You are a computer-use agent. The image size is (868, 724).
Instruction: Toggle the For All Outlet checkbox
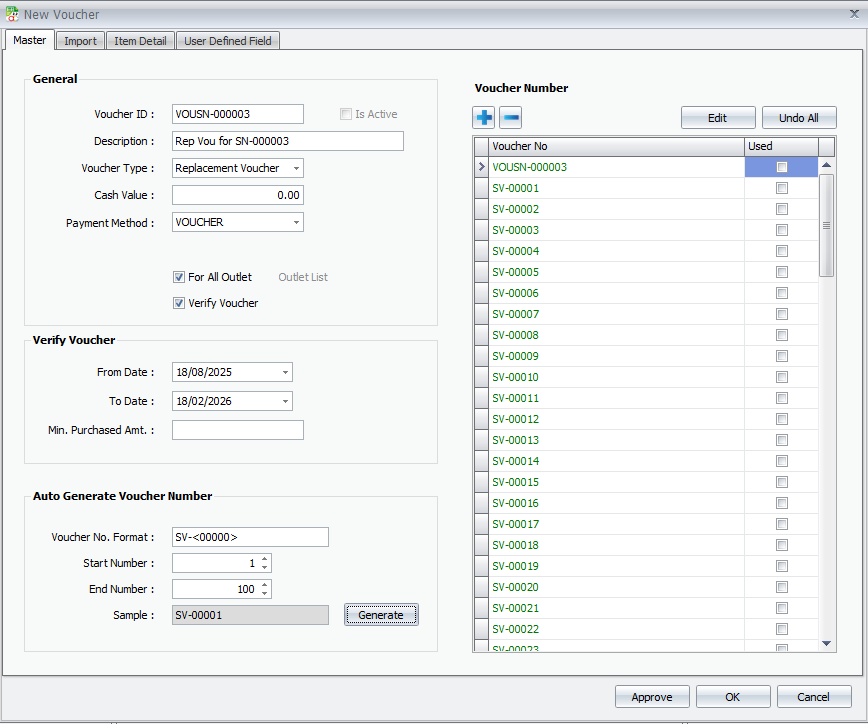point(179,277)
